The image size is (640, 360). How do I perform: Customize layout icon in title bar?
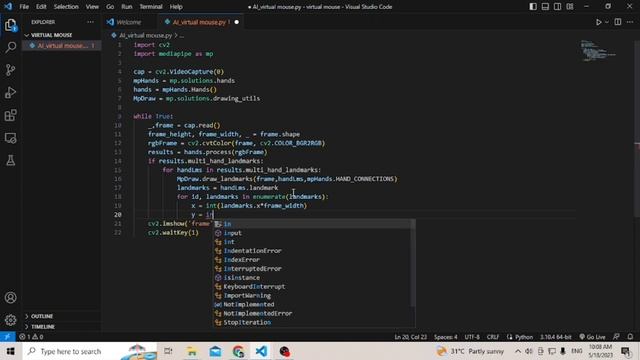tap(570, 7)
